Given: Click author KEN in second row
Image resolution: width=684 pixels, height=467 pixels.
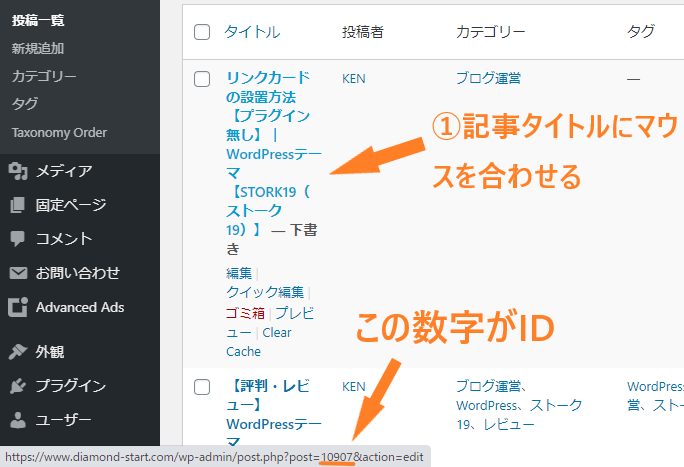Looking at the screenshot, I should [354, 387].
